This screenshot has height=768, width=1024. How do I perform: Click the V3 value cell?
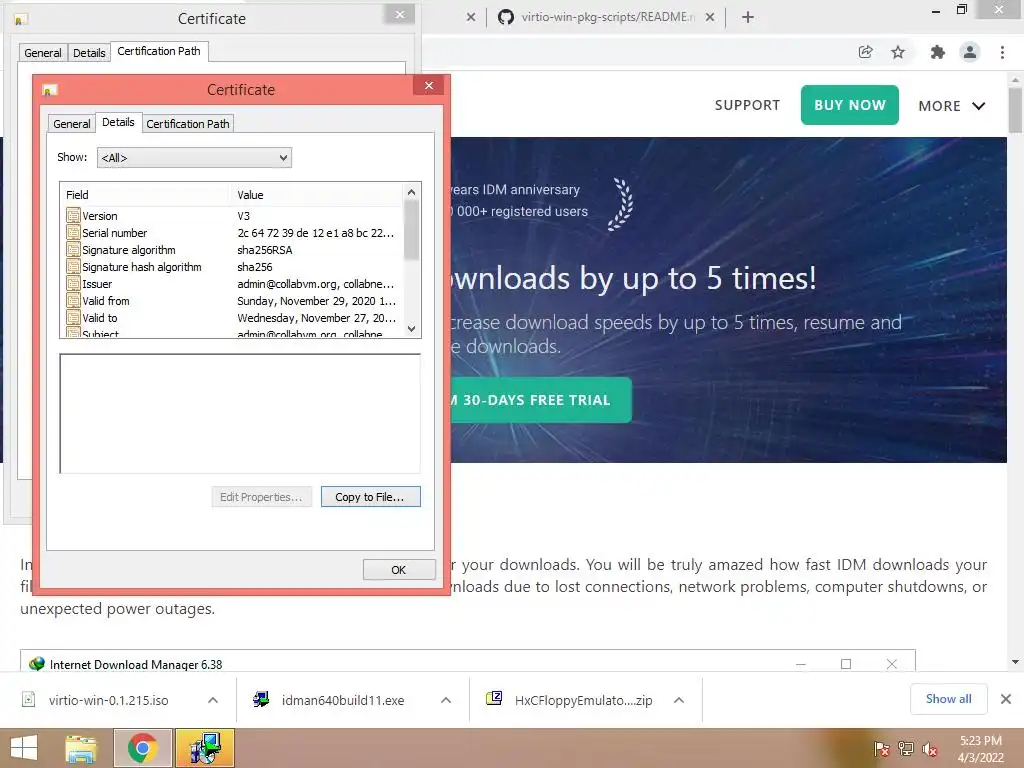tap(244, 216)
